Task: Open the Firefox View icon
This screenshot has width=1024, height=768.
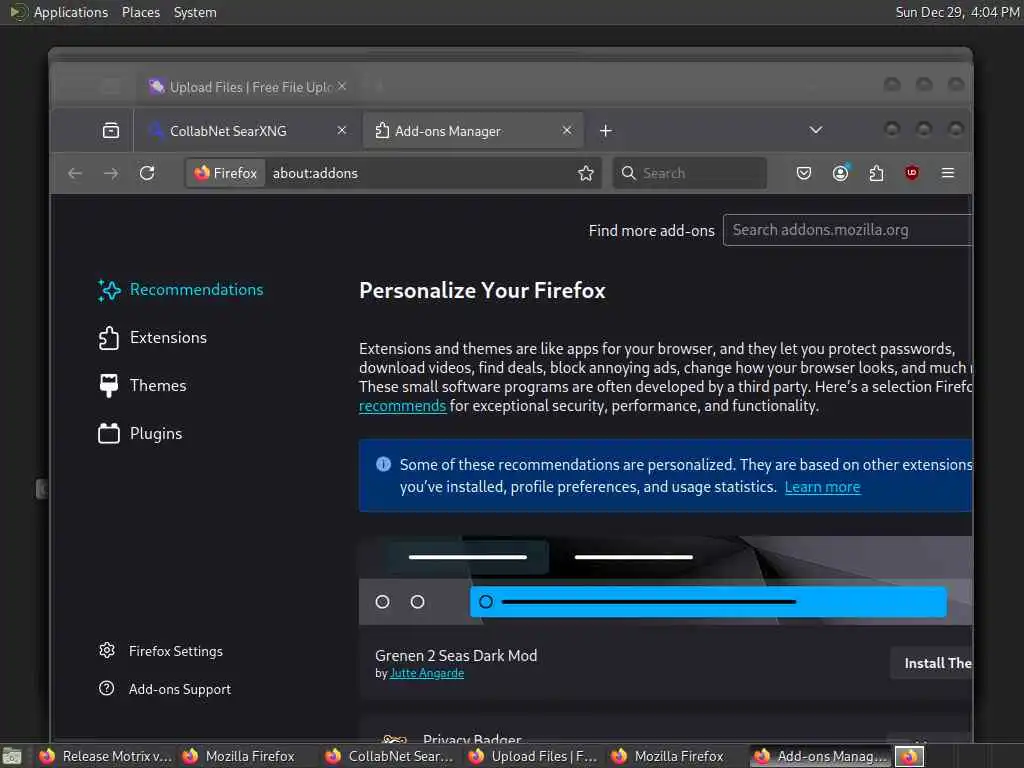Action: [111, 131]
